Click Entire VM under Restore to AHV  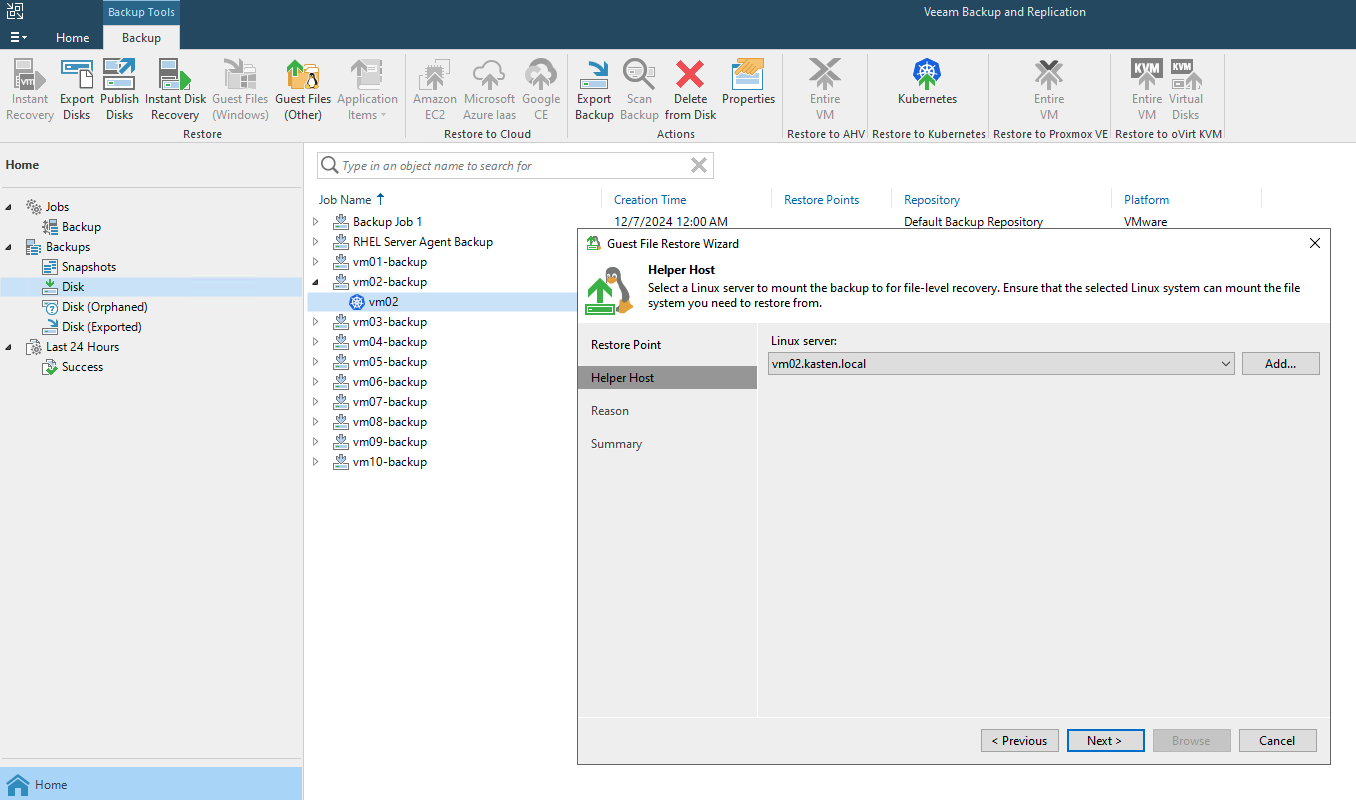pos(825,89)
